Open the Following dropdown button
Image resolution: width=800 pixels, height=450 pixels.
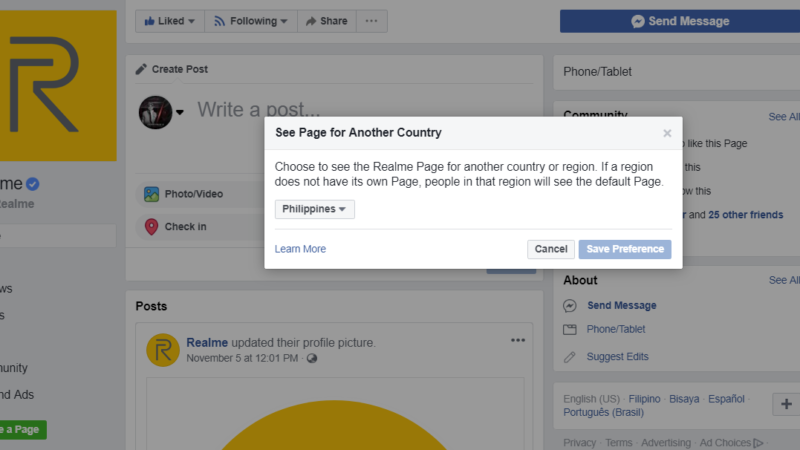tap(251, 21)
